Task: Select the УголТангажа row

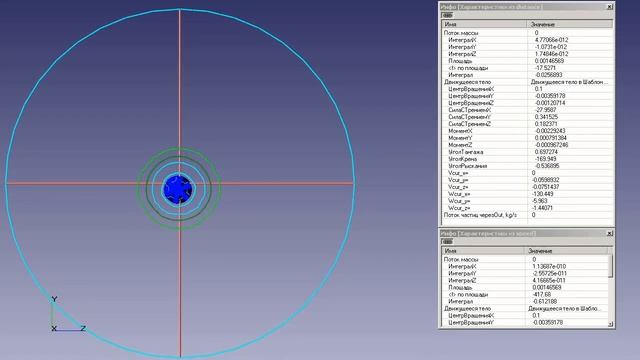Action: point(527,152)
